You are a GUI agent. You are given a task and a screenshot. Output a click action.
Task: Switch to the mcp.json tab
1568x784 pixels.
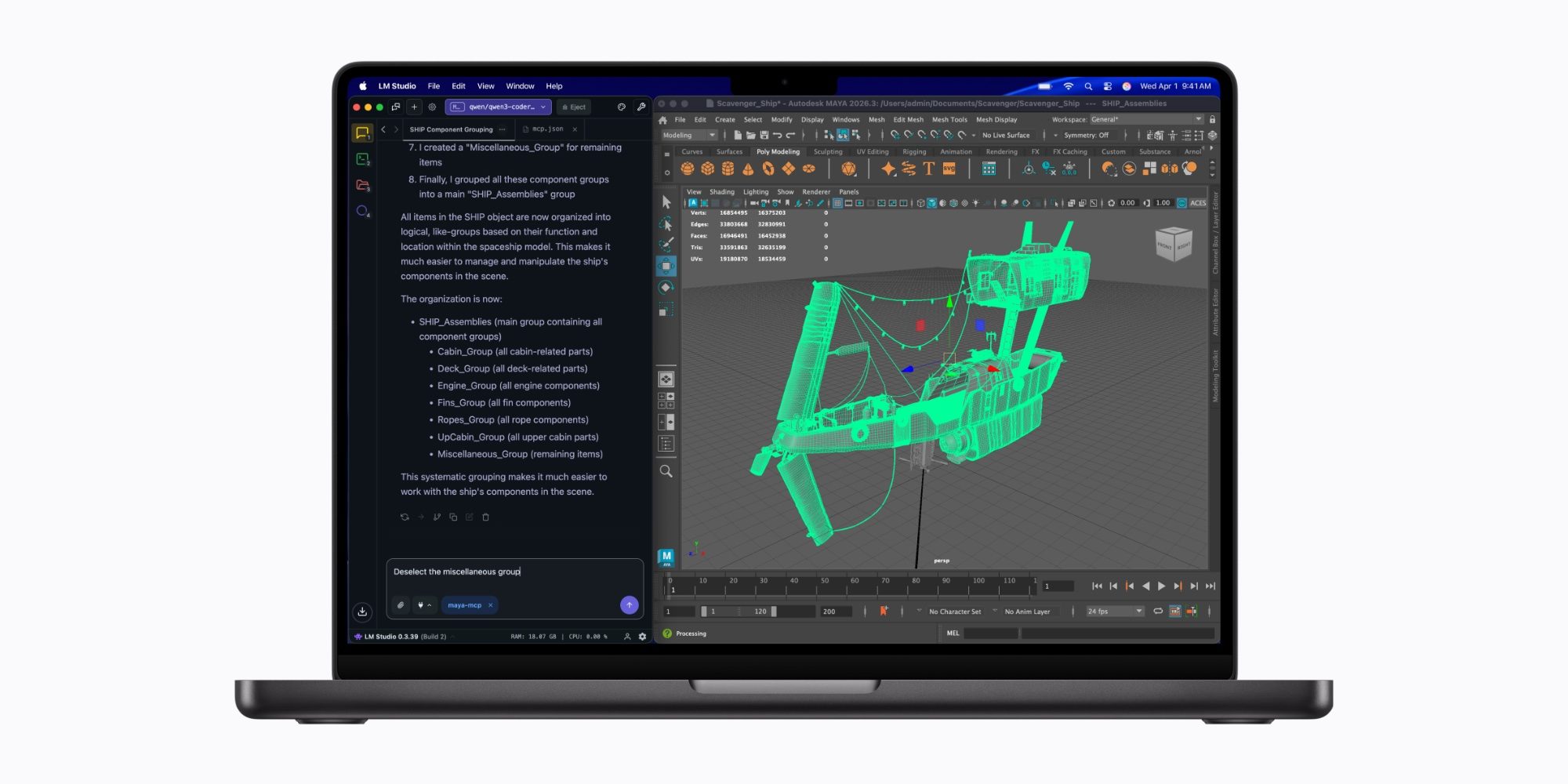tap(547, 129)
